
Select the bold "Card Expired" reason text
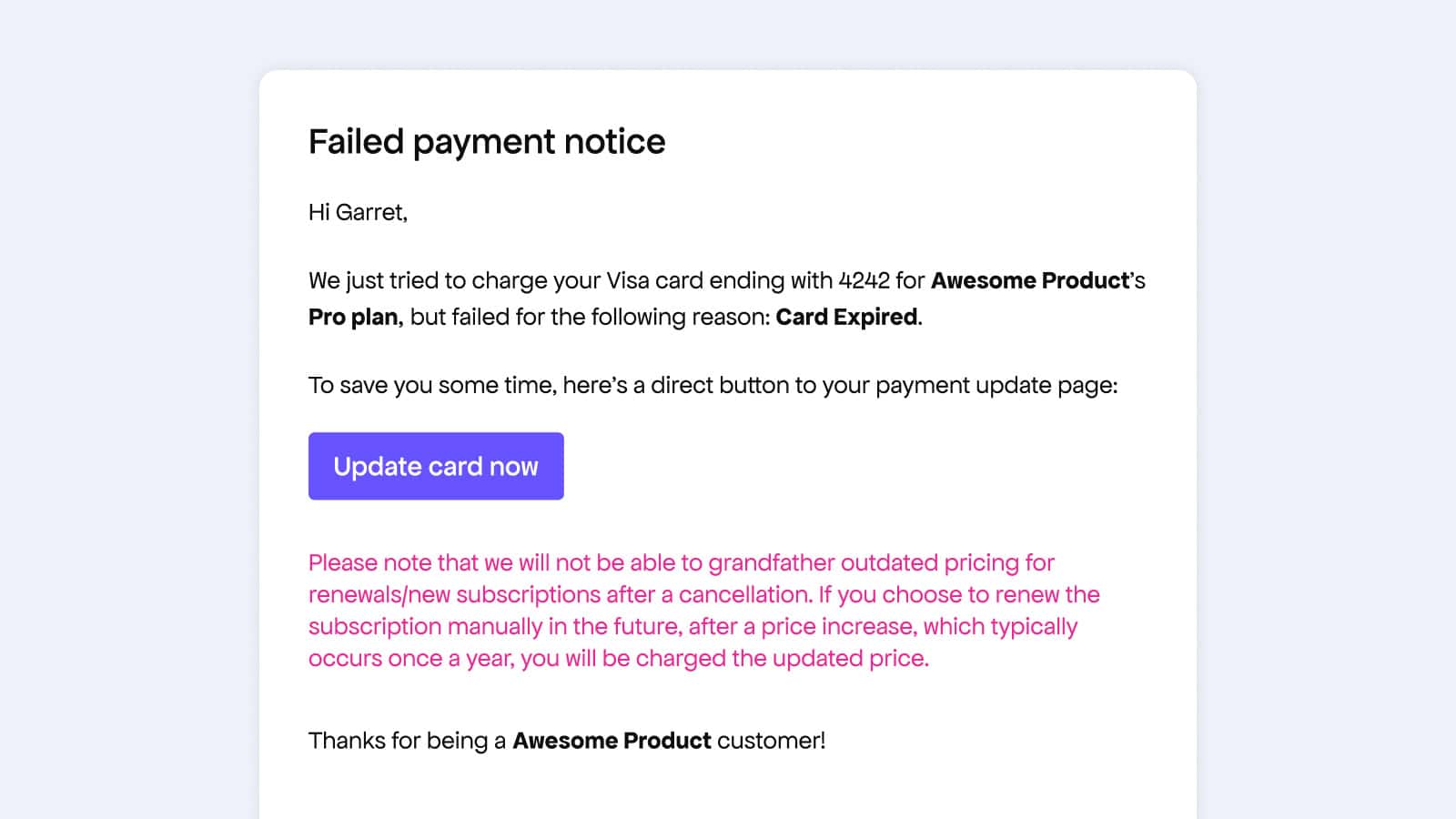pos(846,317)
